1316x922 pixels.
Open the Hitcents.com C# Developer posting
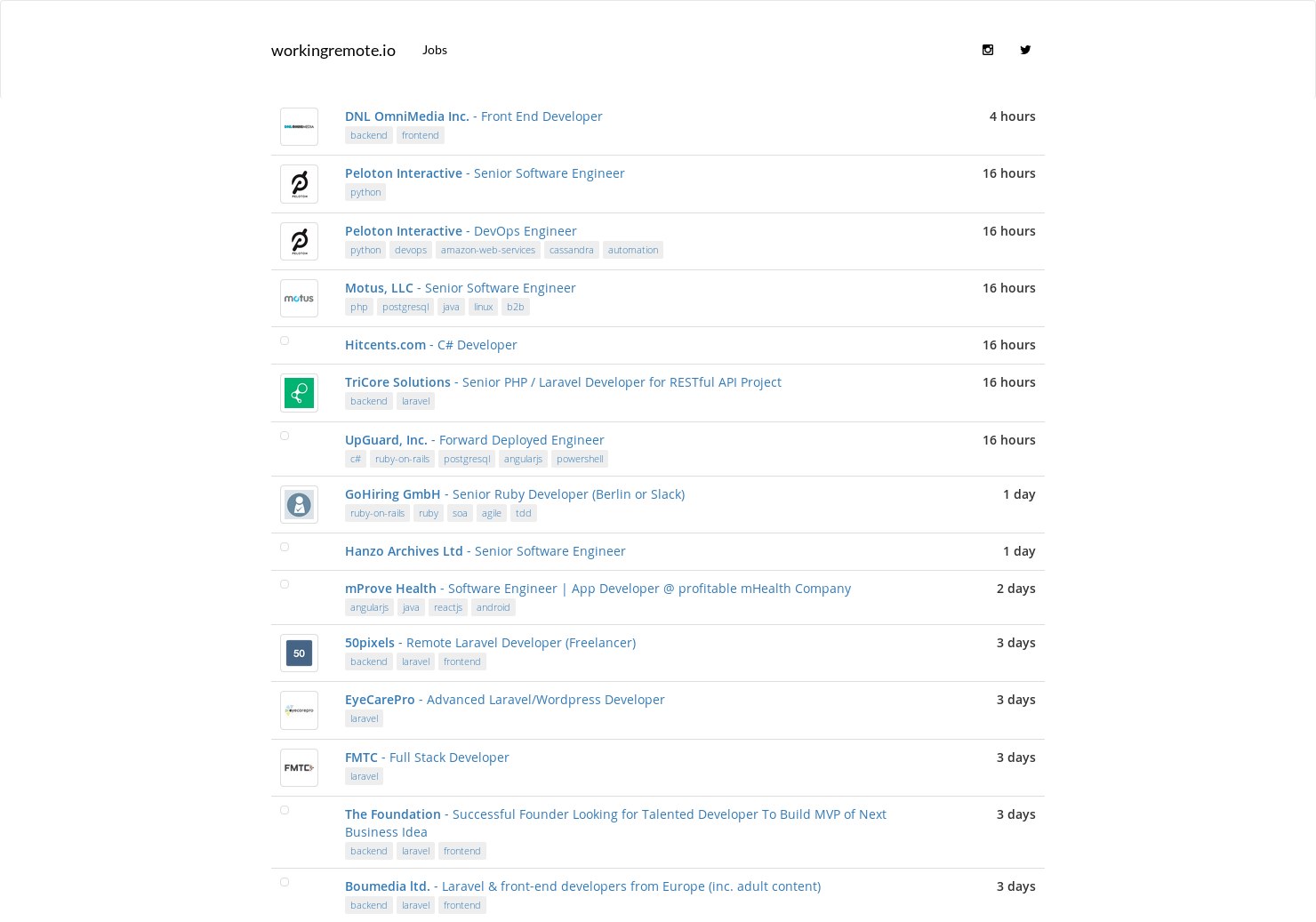(431, 344)
